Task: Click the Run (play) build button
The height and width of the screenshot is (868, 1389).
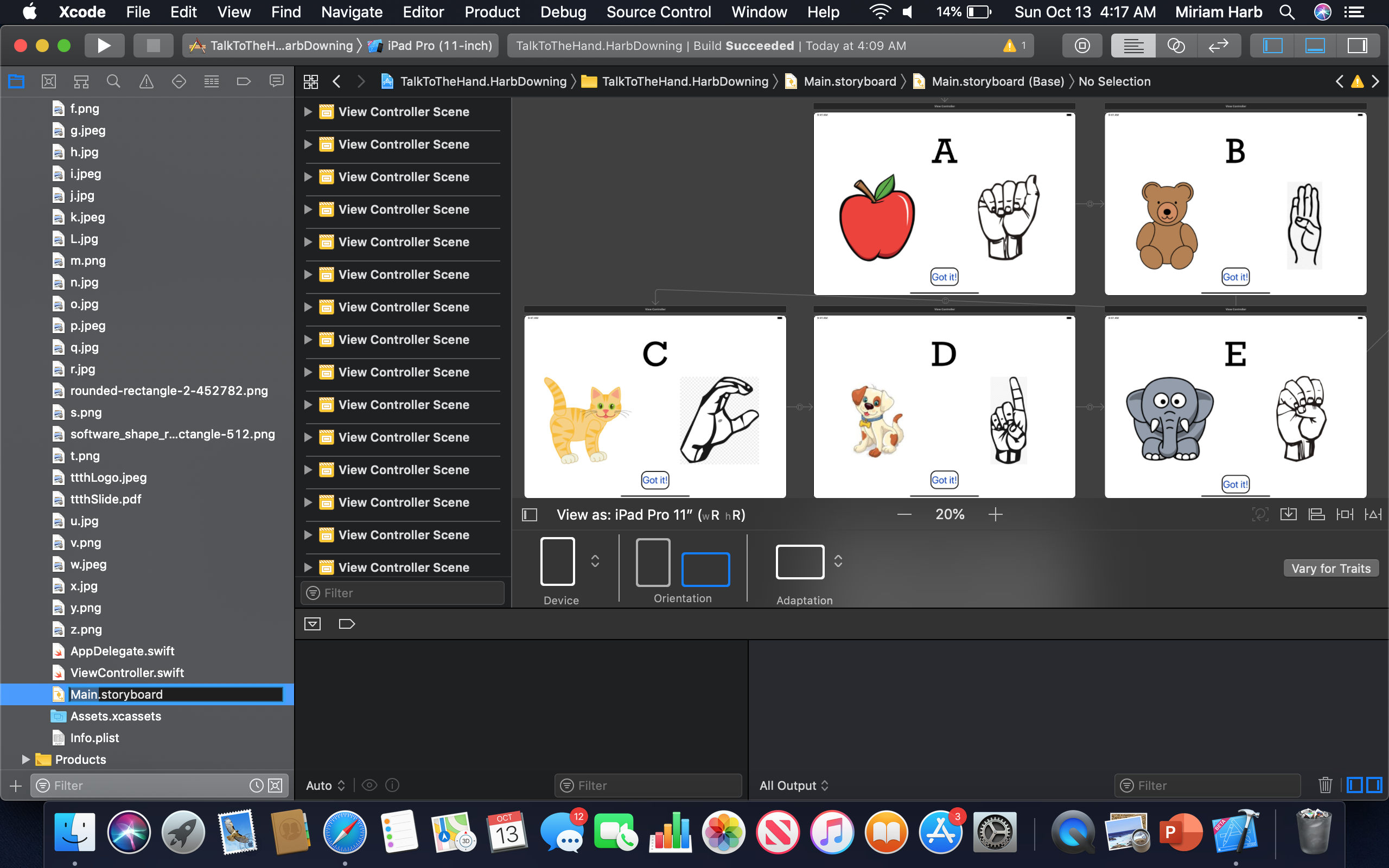Action: 104,46
